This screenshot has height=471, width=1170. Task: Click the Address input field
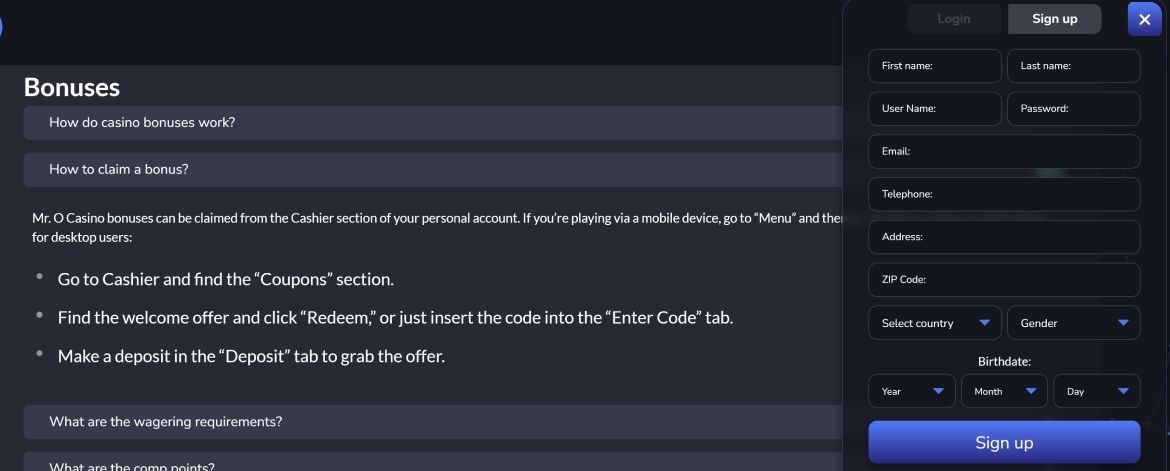click(x=1004, y=237)
